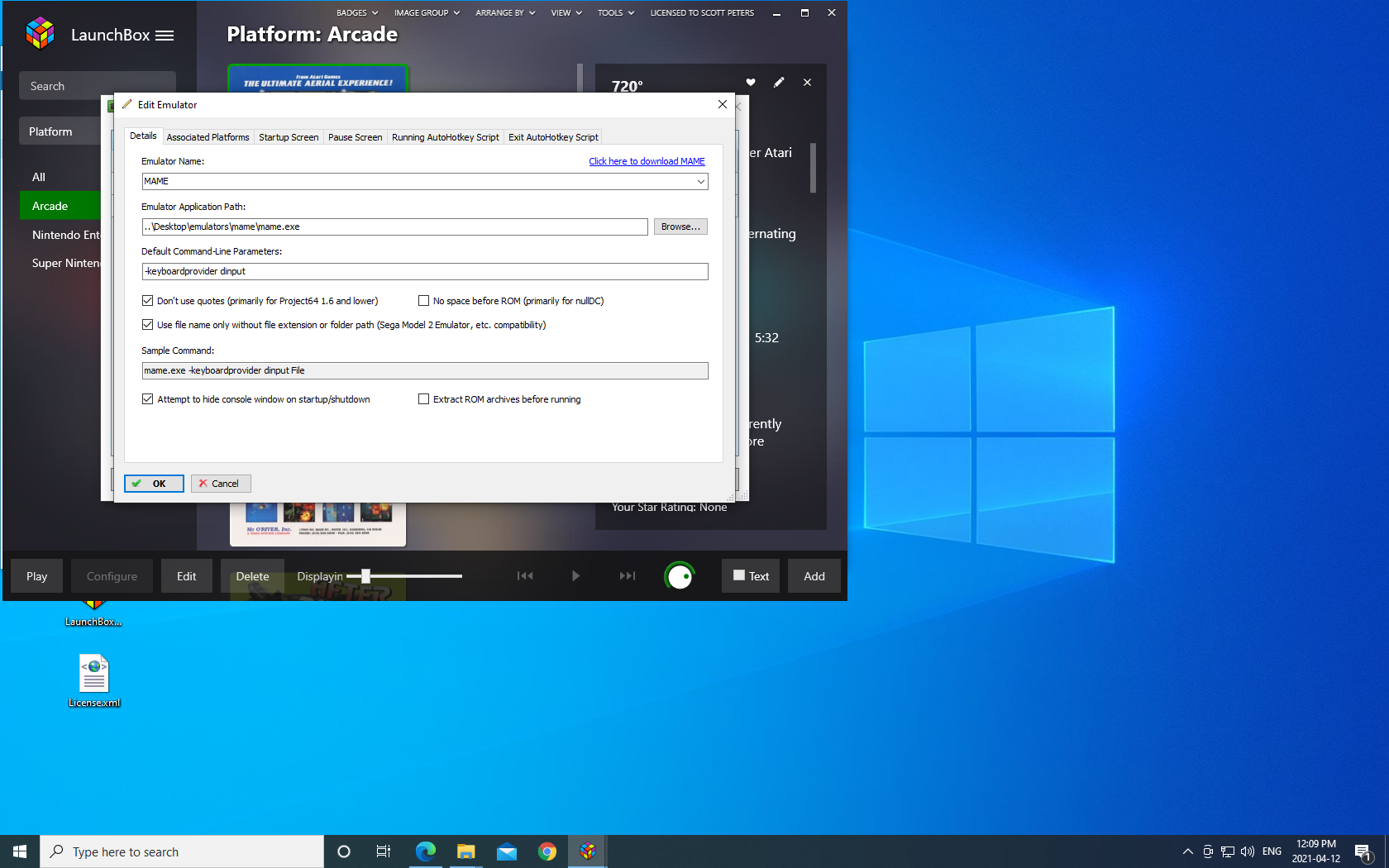Image resolution: width=1389 pixels, height=868 pixels.
Task: Mark 720° as favorite with heart icon
Action: pyautogui.click(x=751, y=82)
